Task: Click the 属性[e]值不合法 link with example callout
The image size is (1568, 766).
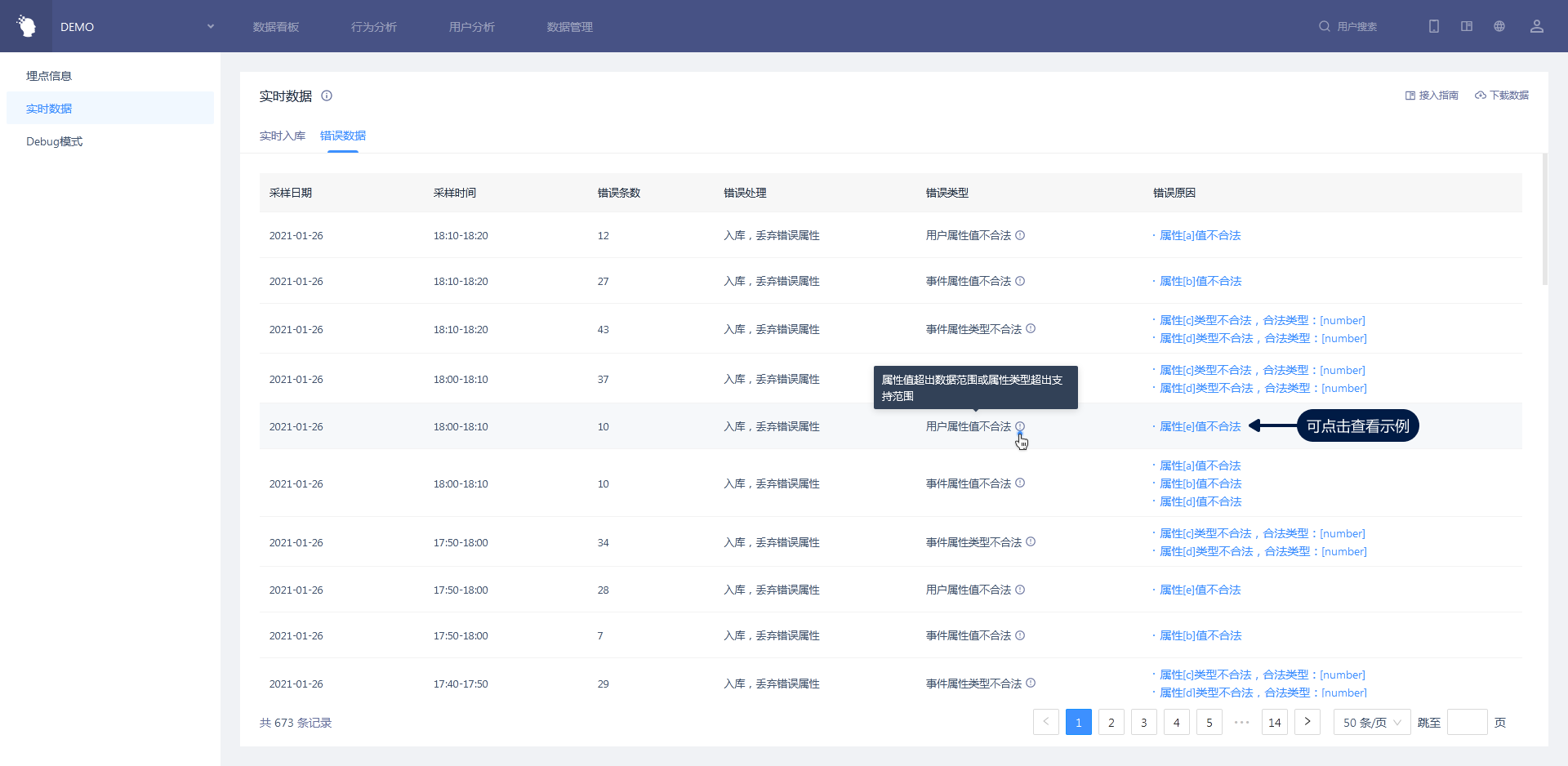Action: tap(1200, 426)
